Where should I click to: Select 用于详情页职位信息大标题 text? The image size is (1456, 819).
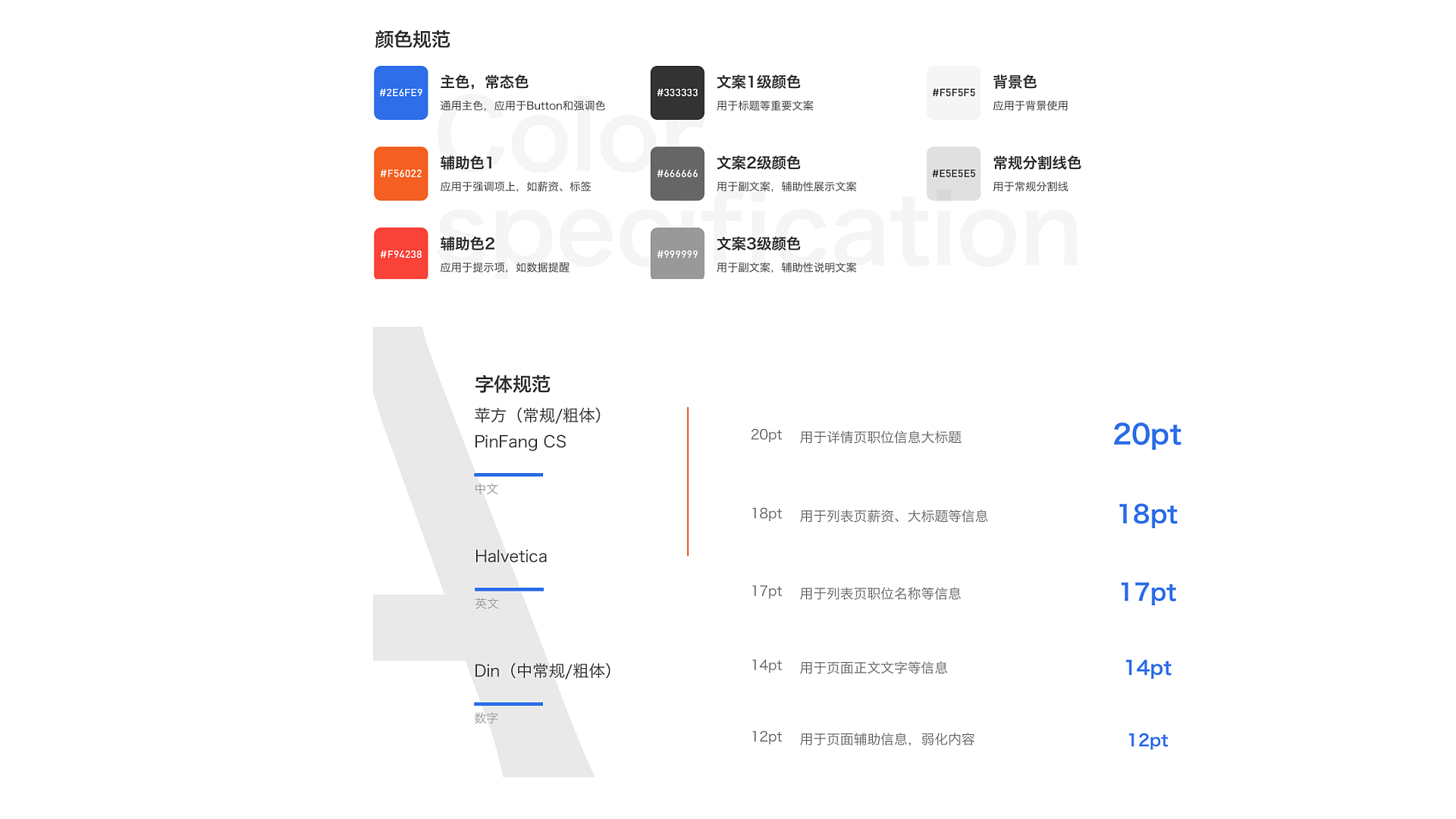(880, 438)
